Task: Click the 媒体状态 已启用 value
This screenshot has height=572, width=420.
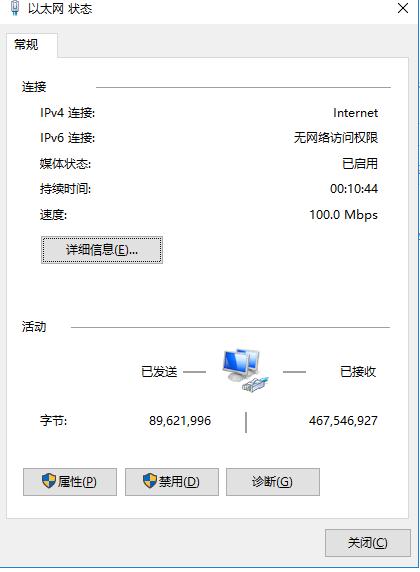Action: point(360,163)
